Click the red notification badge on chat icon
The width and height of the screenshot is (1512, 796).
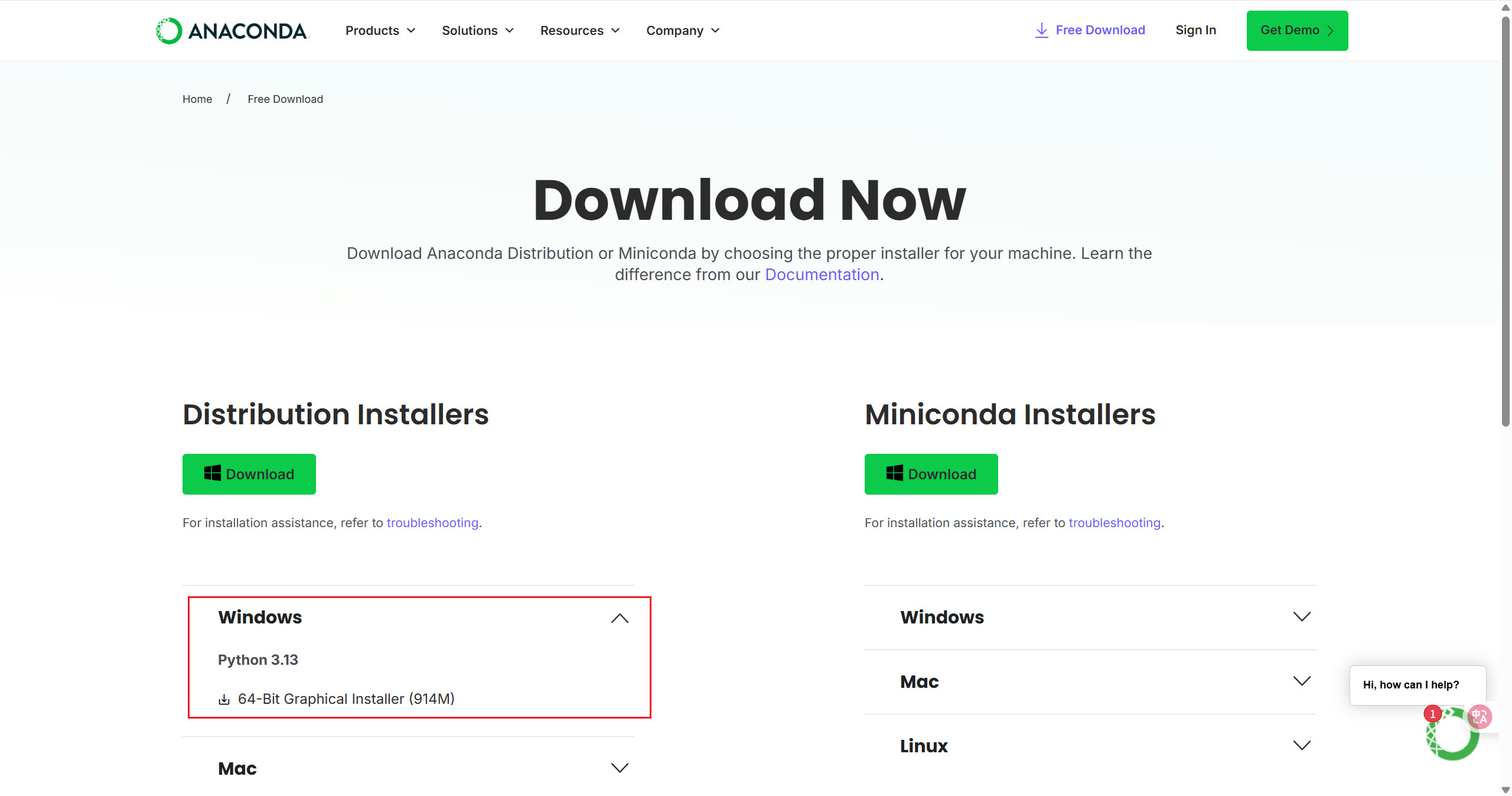click(x=1432, y=714)
